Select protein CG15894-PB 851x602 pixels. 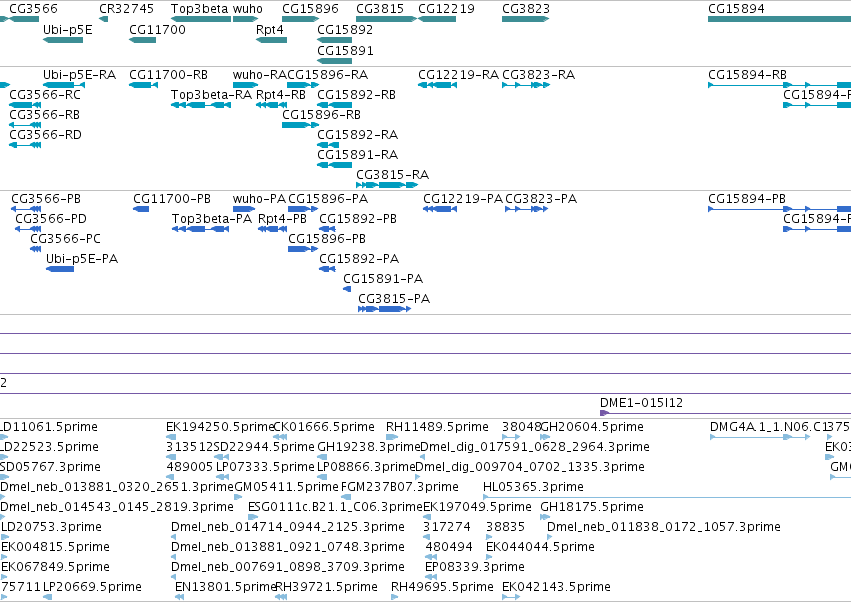click(747, 199)
